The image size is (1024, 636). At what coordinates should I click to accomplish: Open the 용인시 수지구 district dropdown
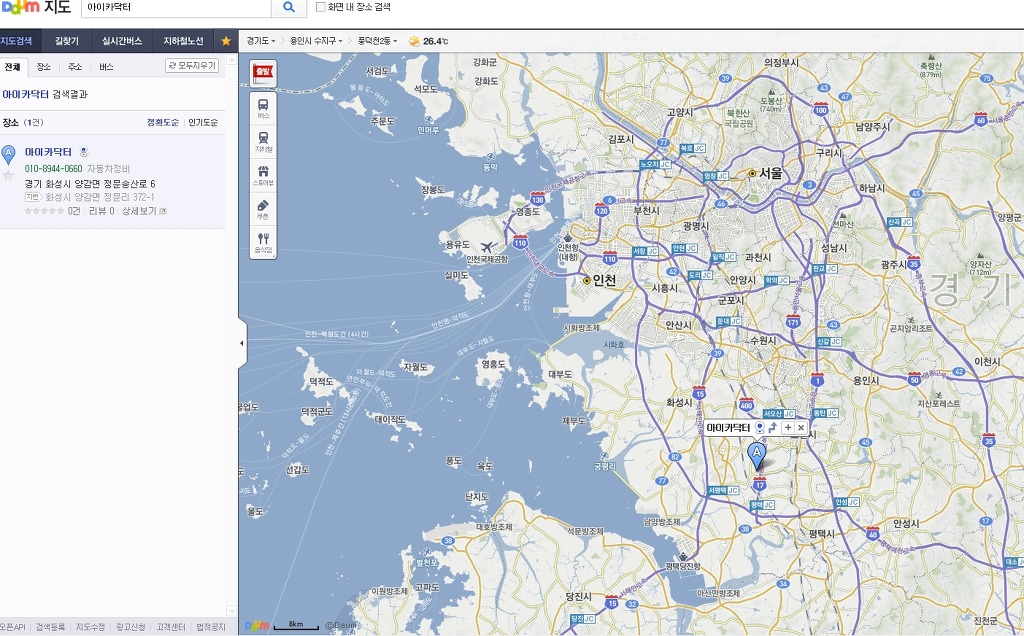coord(316,41)
